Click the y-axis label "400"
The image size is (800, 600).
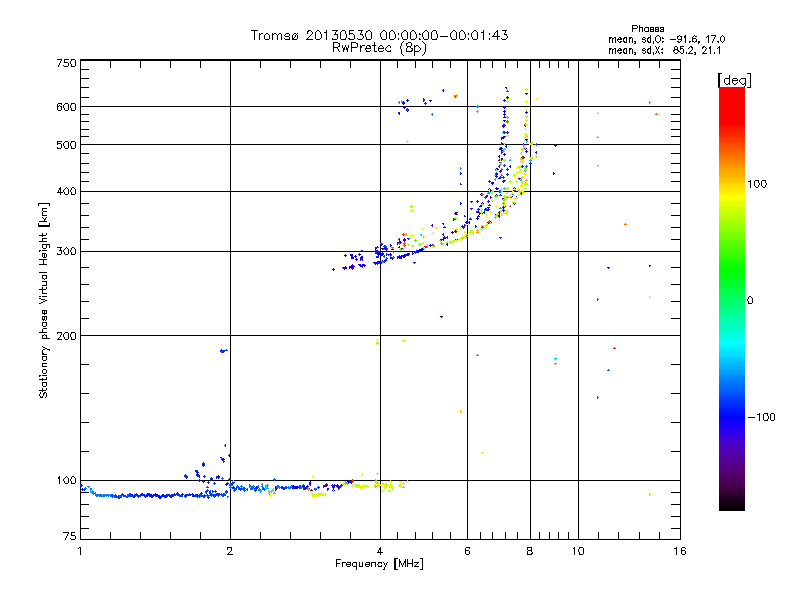66,191
